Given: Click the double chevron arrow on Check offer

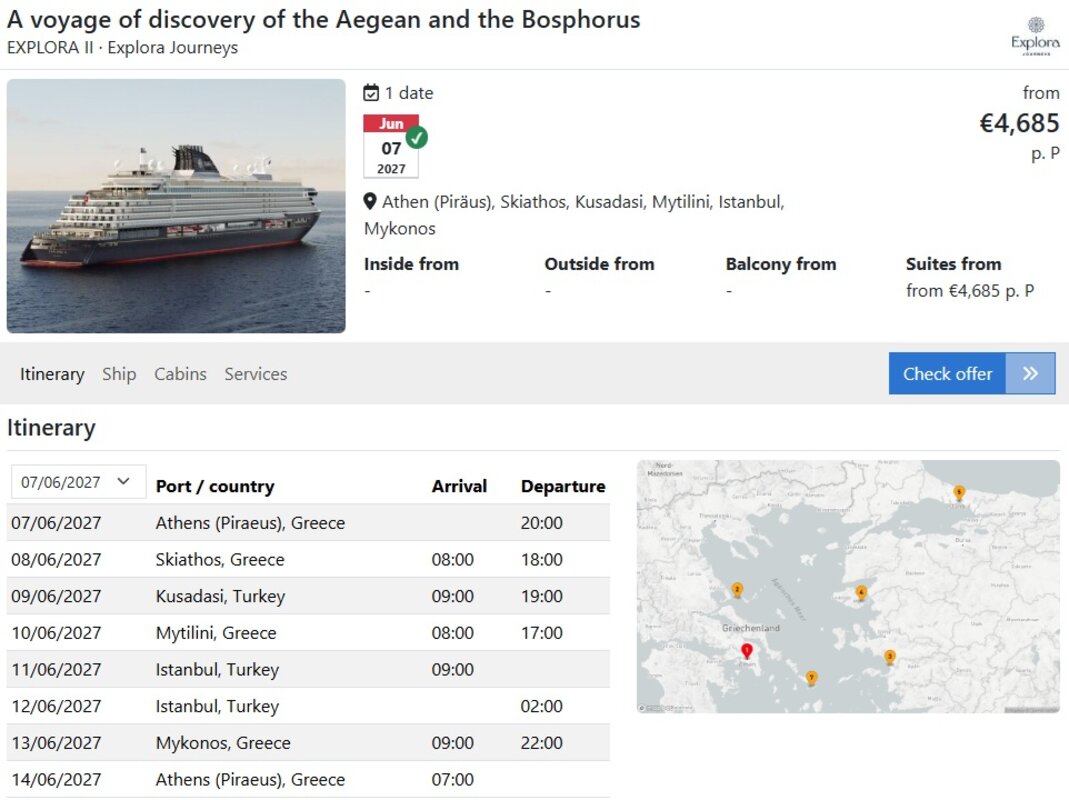Looking at the screenshot, I should [x=1030, y=374].
